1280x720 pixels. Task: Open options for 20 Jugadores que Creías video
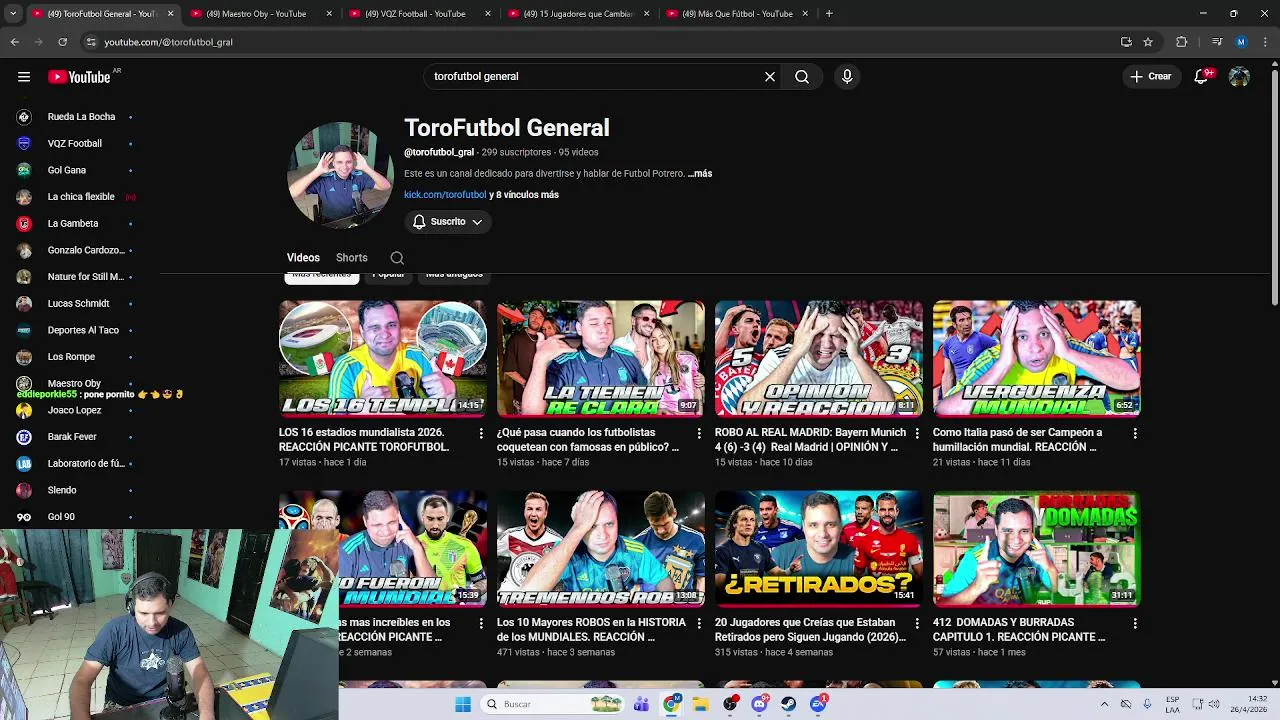(917, 624)
